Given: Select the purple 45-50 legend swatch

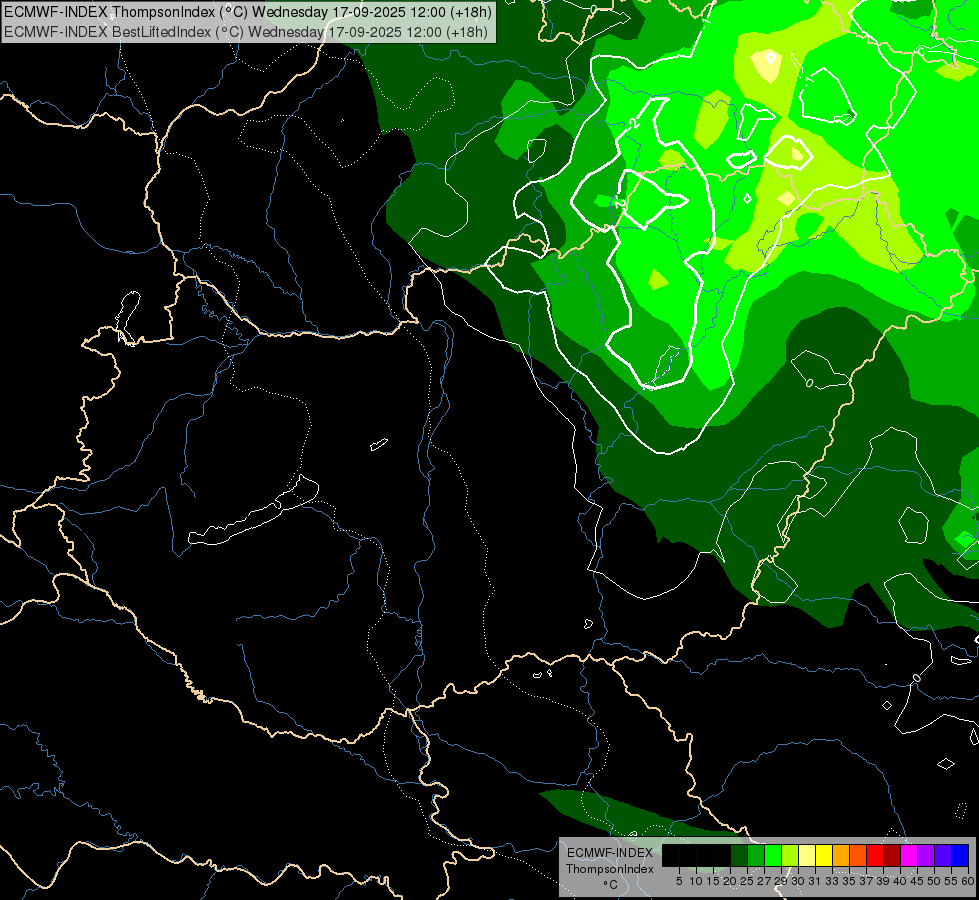Looking at the screenshot, I should tap(926, 855).
